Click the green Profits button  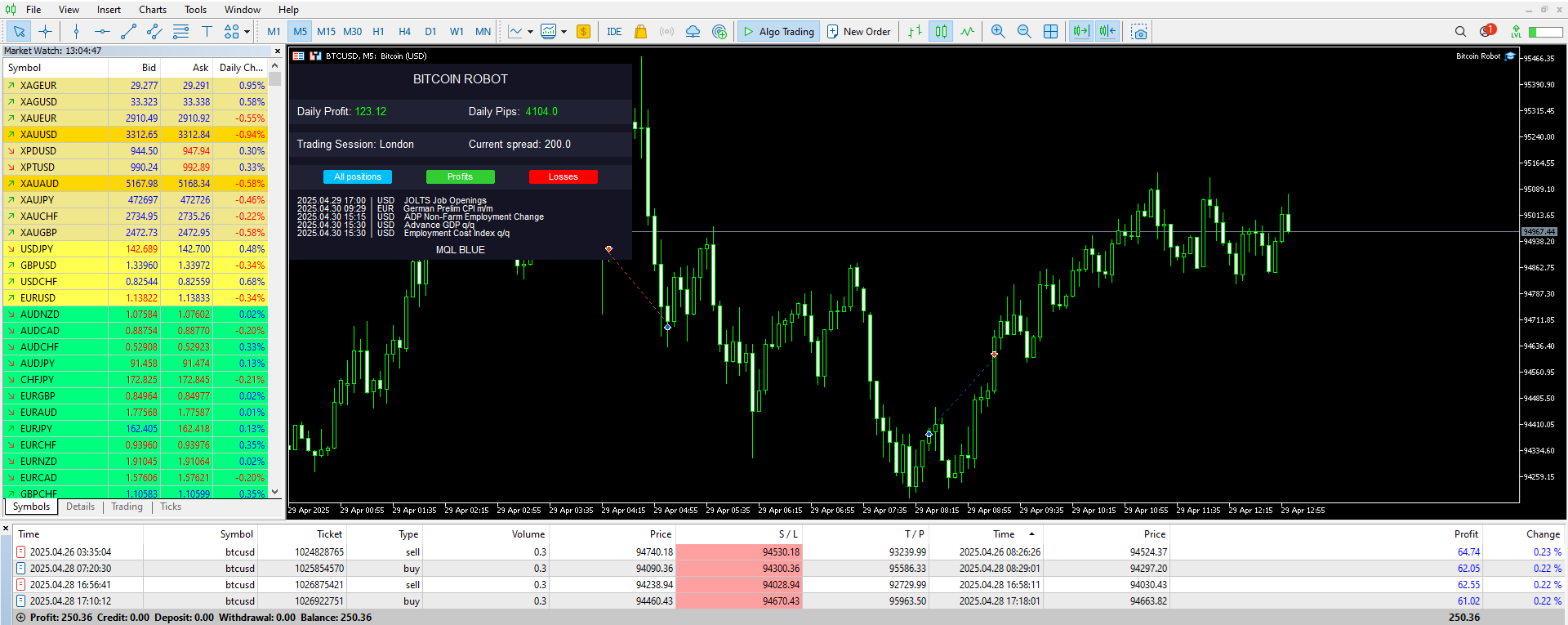(460, 176)
